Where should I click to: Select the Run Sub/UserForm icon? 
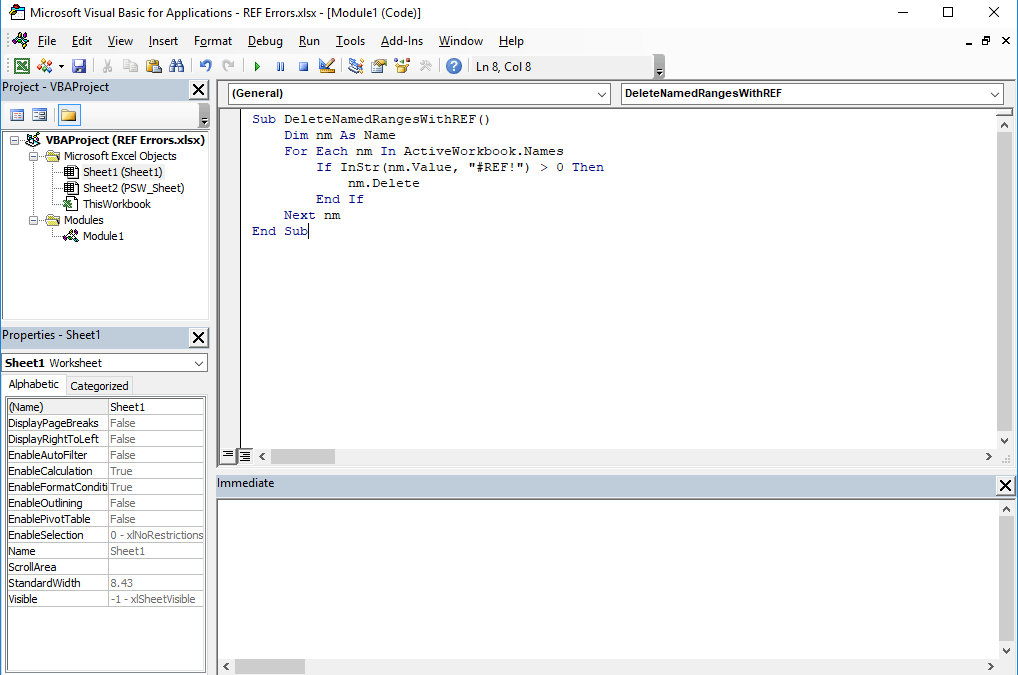tap(257, 66)
